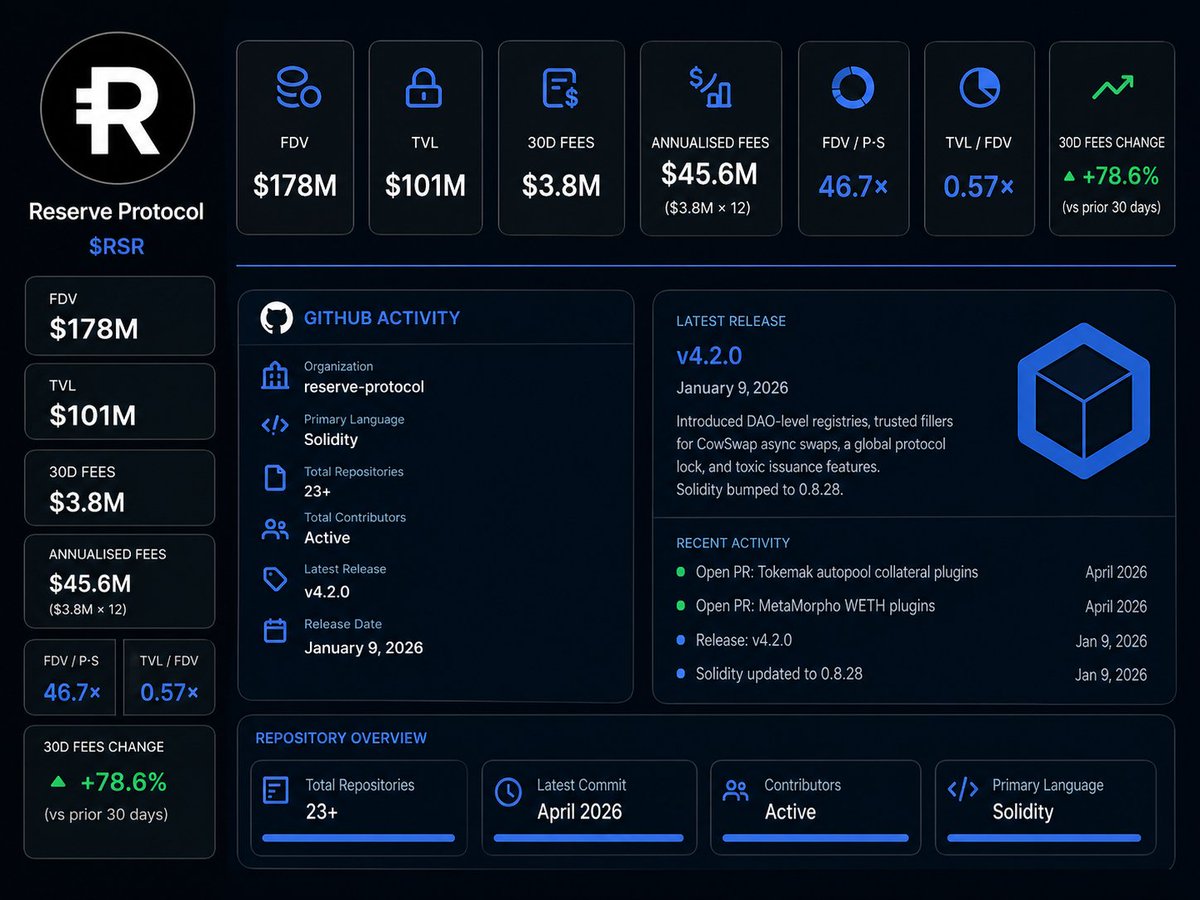1200x900 pixels.
Task: Click the Reserve Protocol R logo
Action: pyautogui.click(x=117, y=108)
